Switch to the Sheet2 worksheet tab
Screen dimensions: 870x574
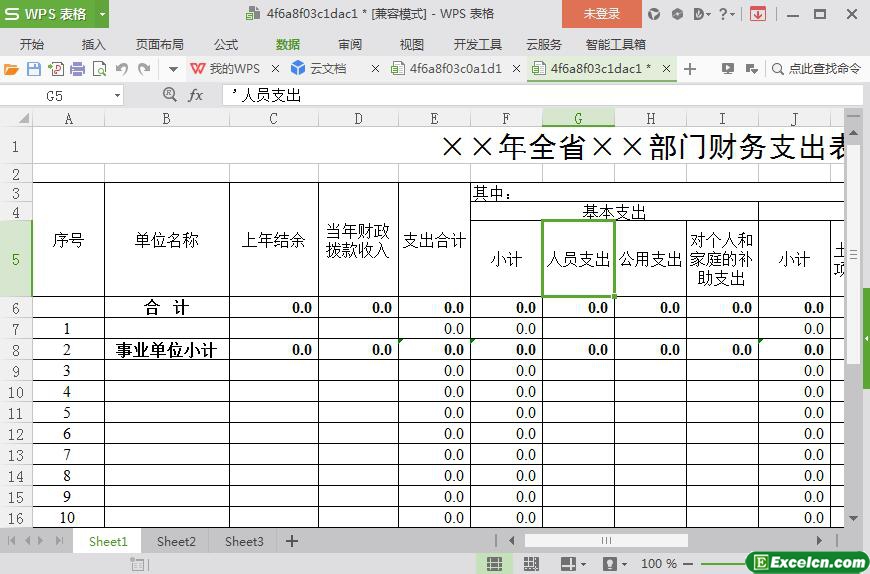click(x=176, y=541)
